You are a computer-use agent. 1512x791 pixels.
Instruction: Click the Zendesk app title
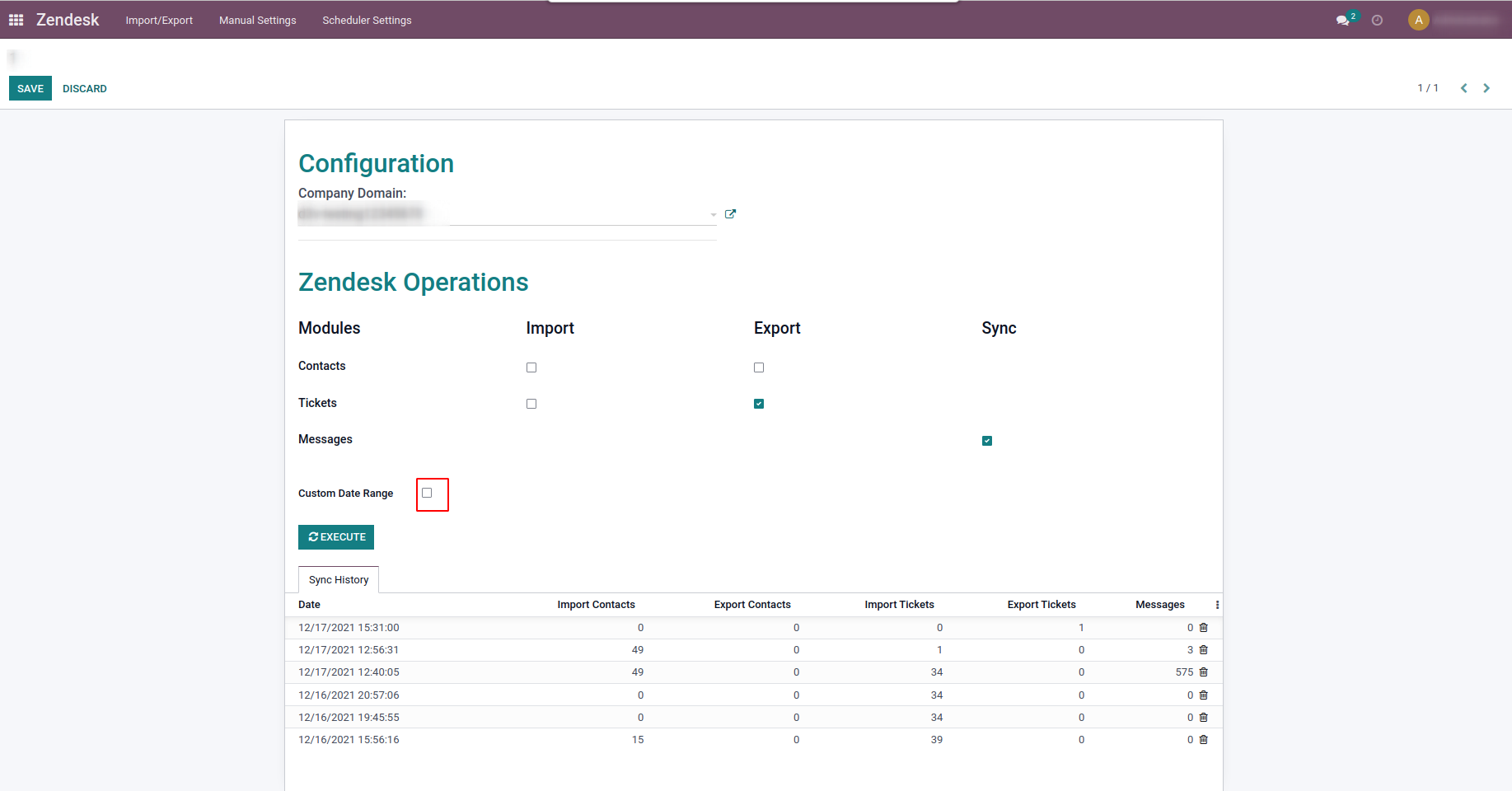(68, 20)
